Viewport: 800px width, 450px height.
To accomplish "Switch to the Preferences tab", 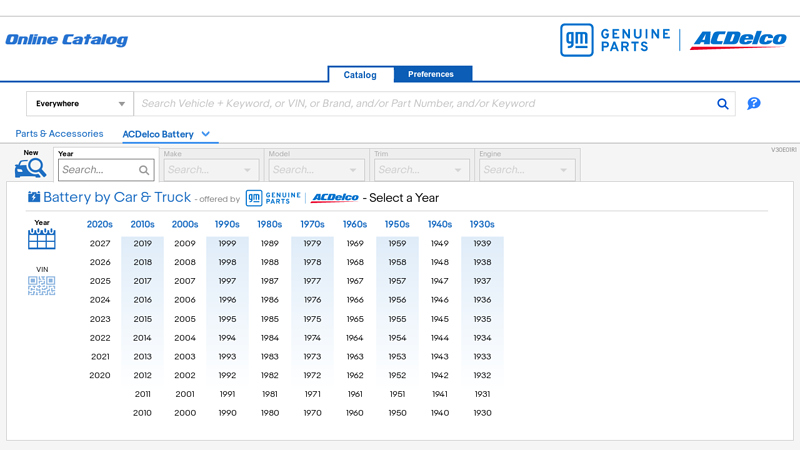I will (x=431, y=74).
